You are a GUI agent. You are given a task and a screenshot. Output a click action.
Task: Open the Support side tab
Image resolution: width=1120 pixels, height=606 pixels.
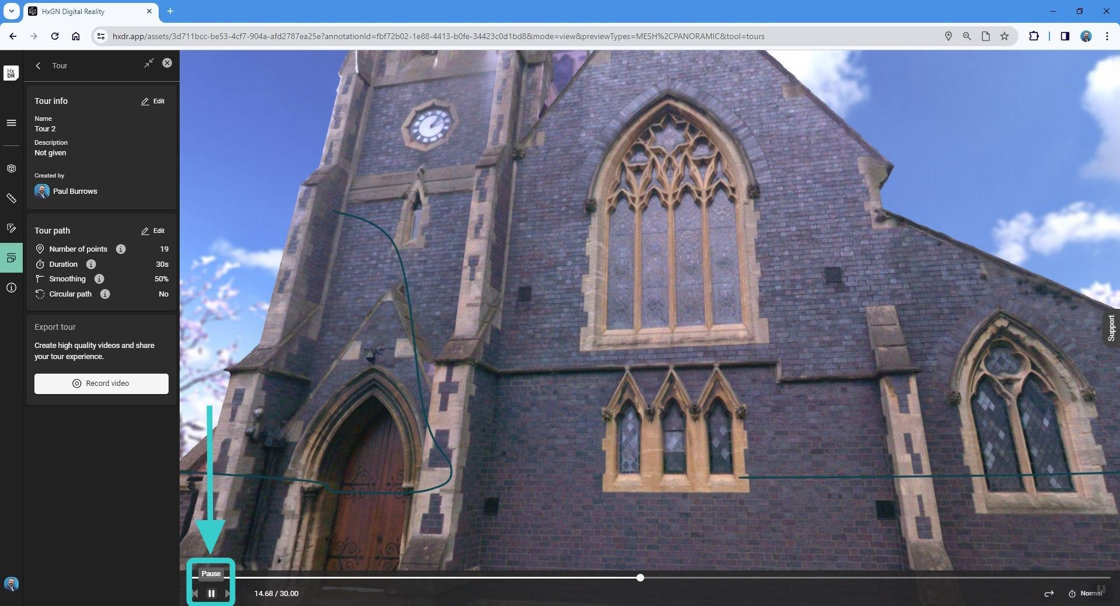1111,328
